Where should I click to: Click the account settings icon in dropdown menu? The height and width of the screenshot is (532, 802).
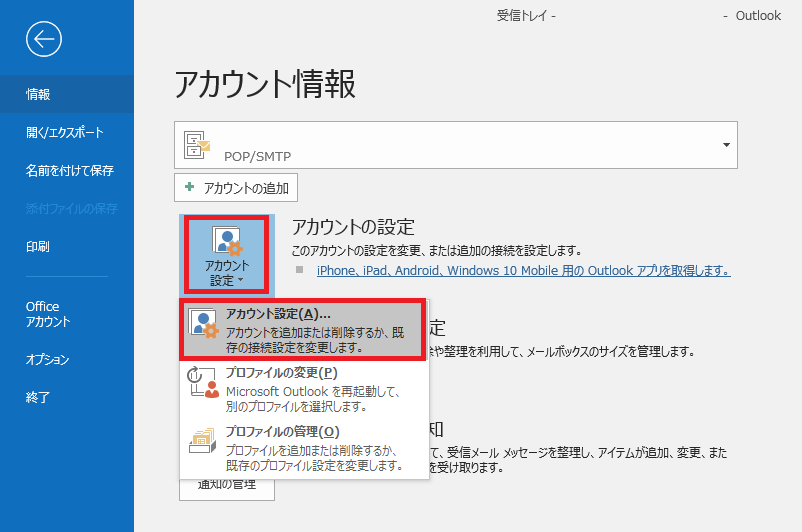click(x=204, y=323)
